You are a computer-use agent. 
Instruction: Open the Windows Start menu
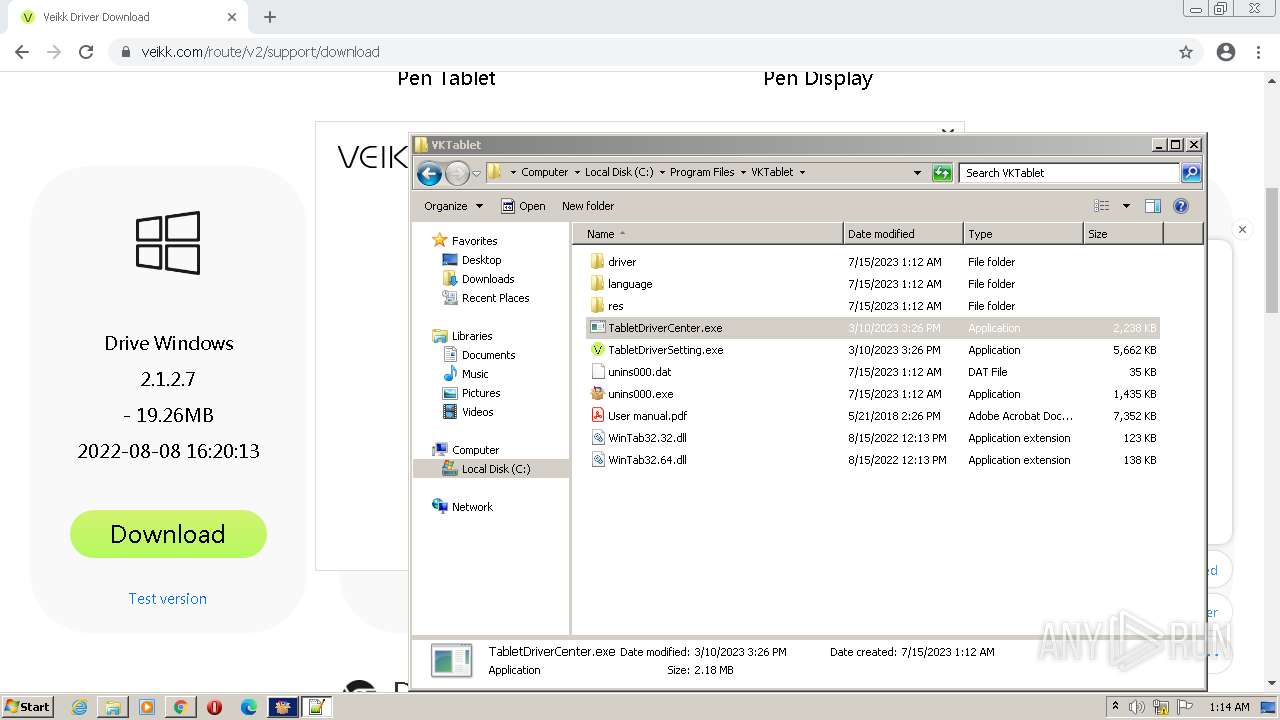(x=27, y=707)
